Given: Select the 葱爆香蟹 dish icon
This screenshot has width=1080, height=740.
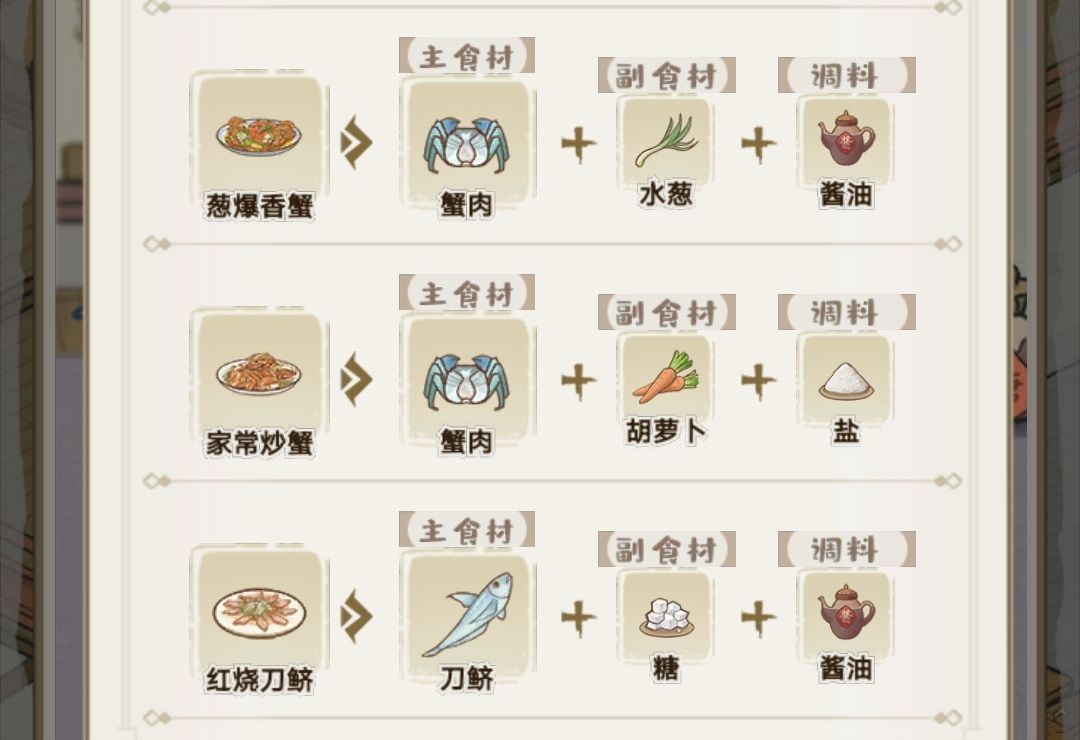Looking at the screenshot, I should pos(259,136).
